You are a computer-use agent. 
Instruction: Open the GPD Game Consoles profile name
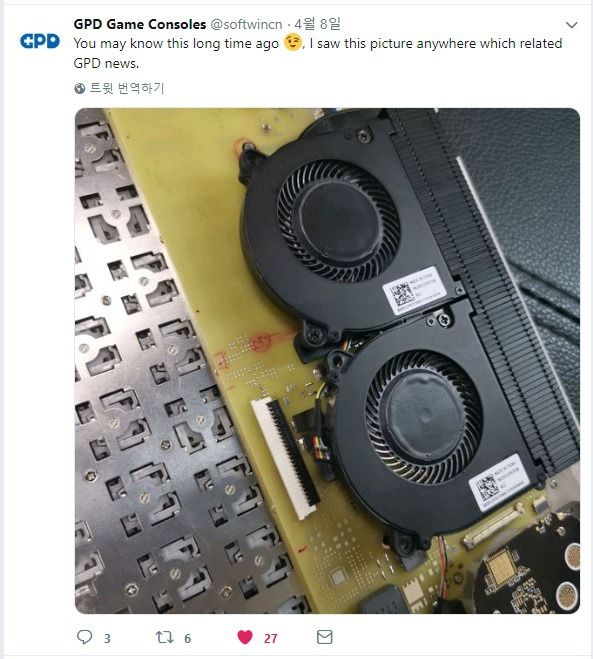point(140,24)
